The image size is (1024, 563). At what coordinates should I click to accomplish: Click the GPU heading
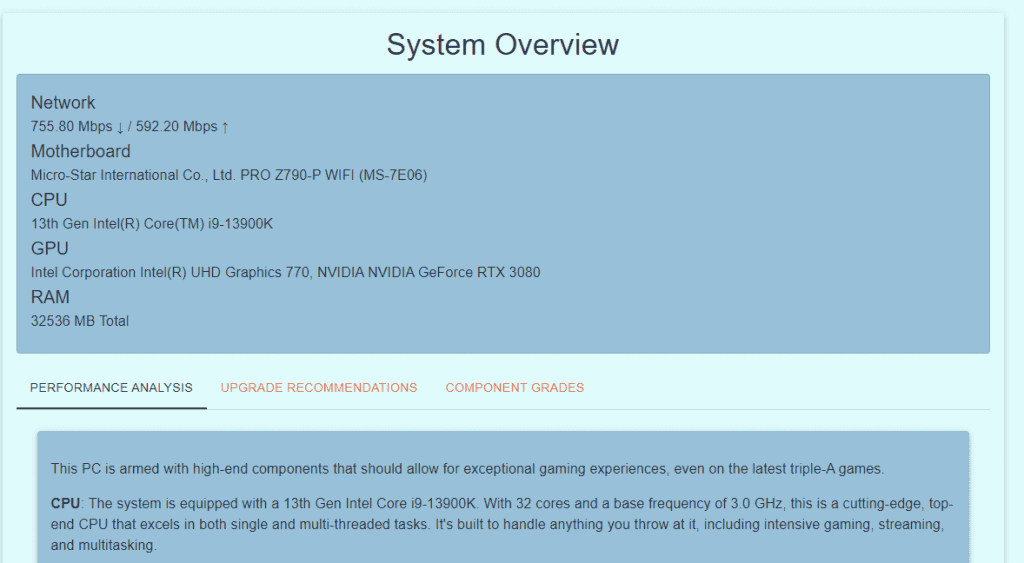49,249
